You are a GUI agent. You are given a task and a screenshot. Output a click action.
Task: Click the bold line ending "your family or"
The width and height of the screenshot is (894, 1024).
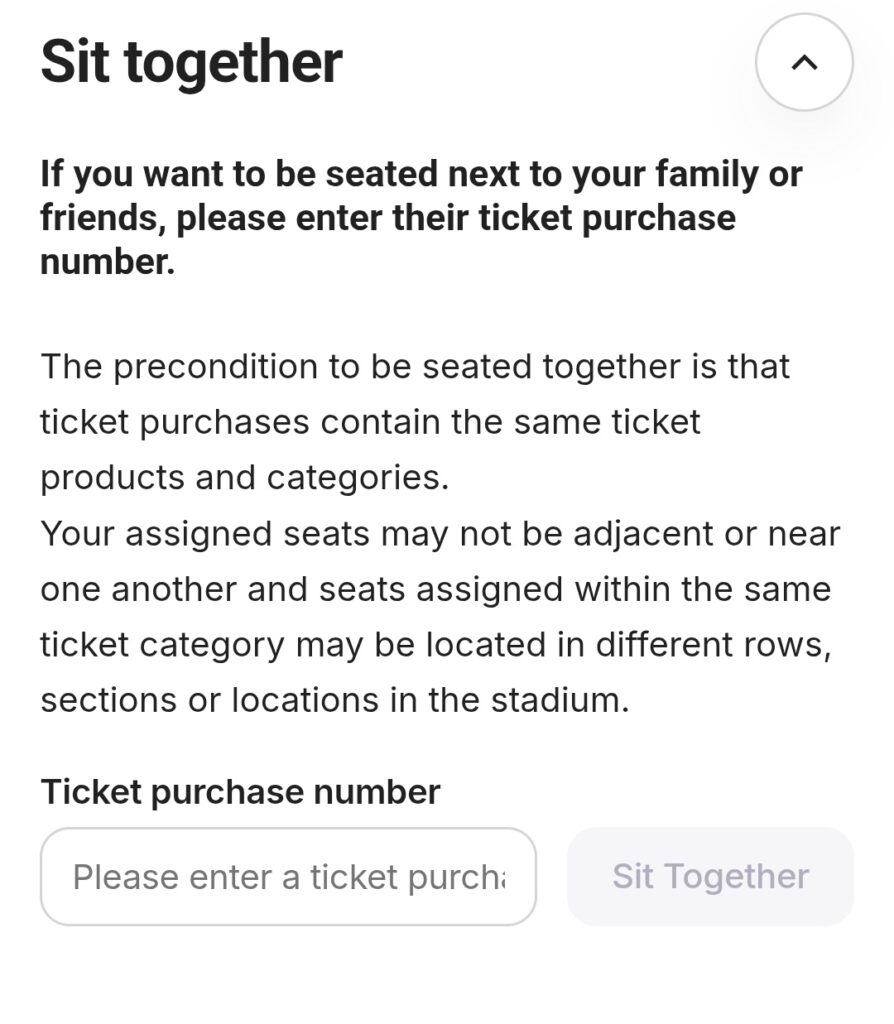421,174
